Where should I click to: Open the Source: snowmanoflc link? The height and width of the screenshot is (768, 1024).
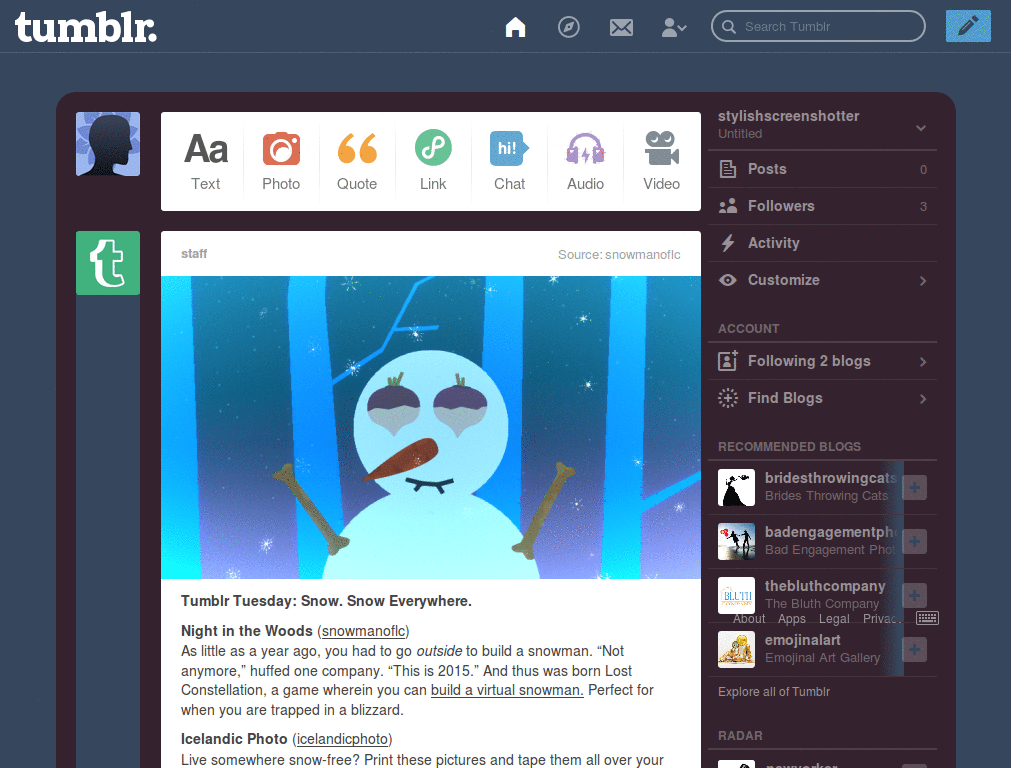click(x=619, y=254)
